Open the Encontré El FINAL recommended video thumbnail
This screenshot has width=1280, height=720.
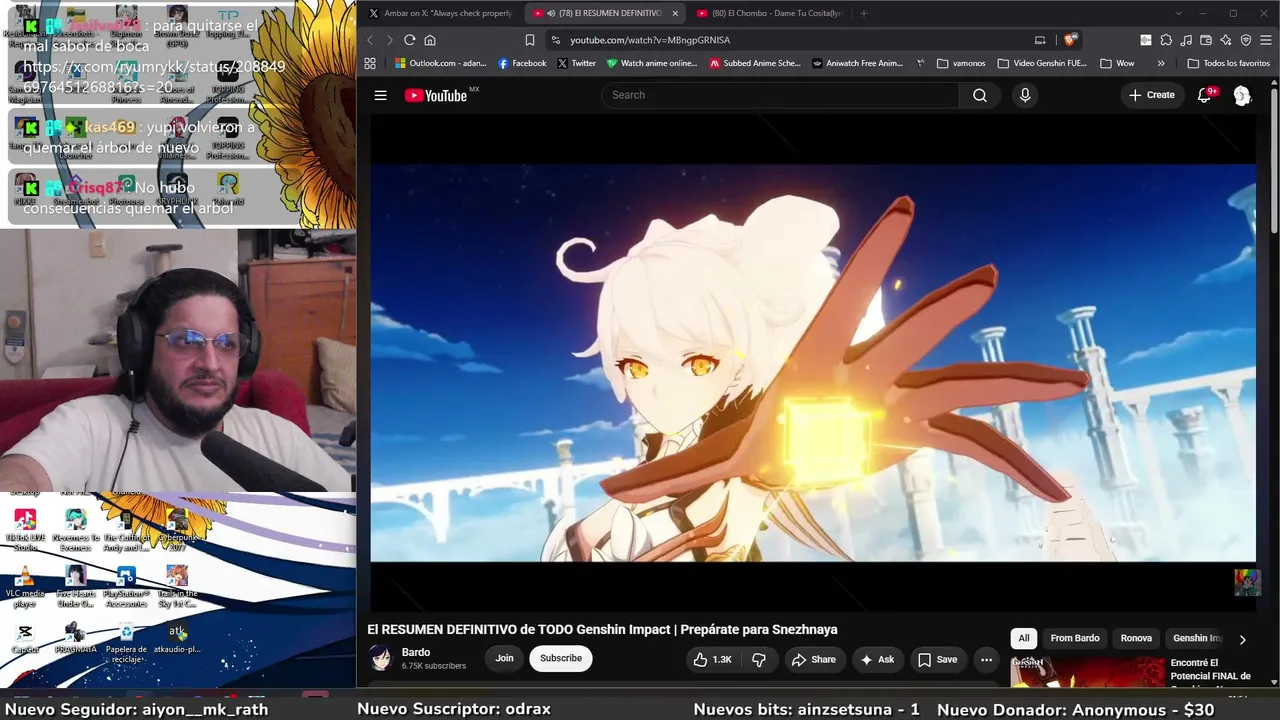coord(1087,673)
